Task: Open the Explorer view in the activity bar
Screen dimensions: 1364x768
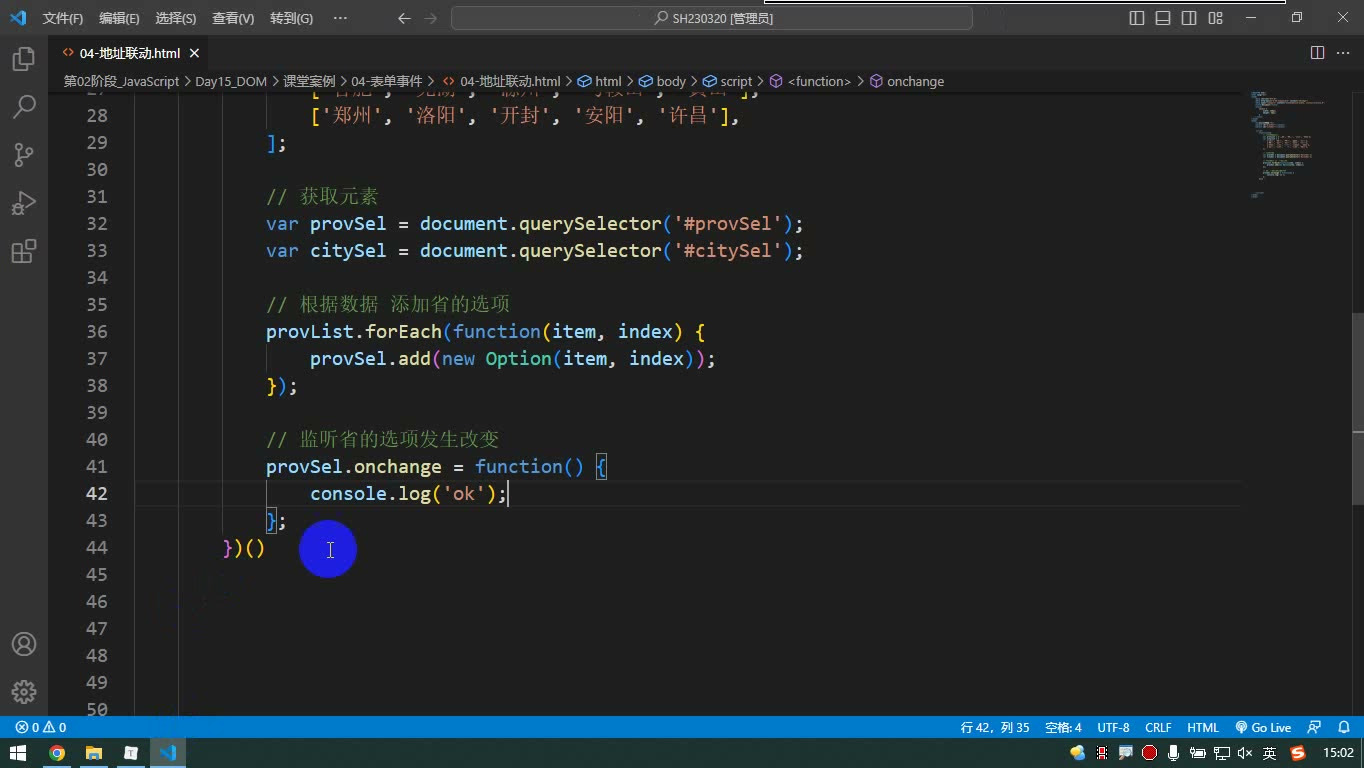Action: (24, 59)
